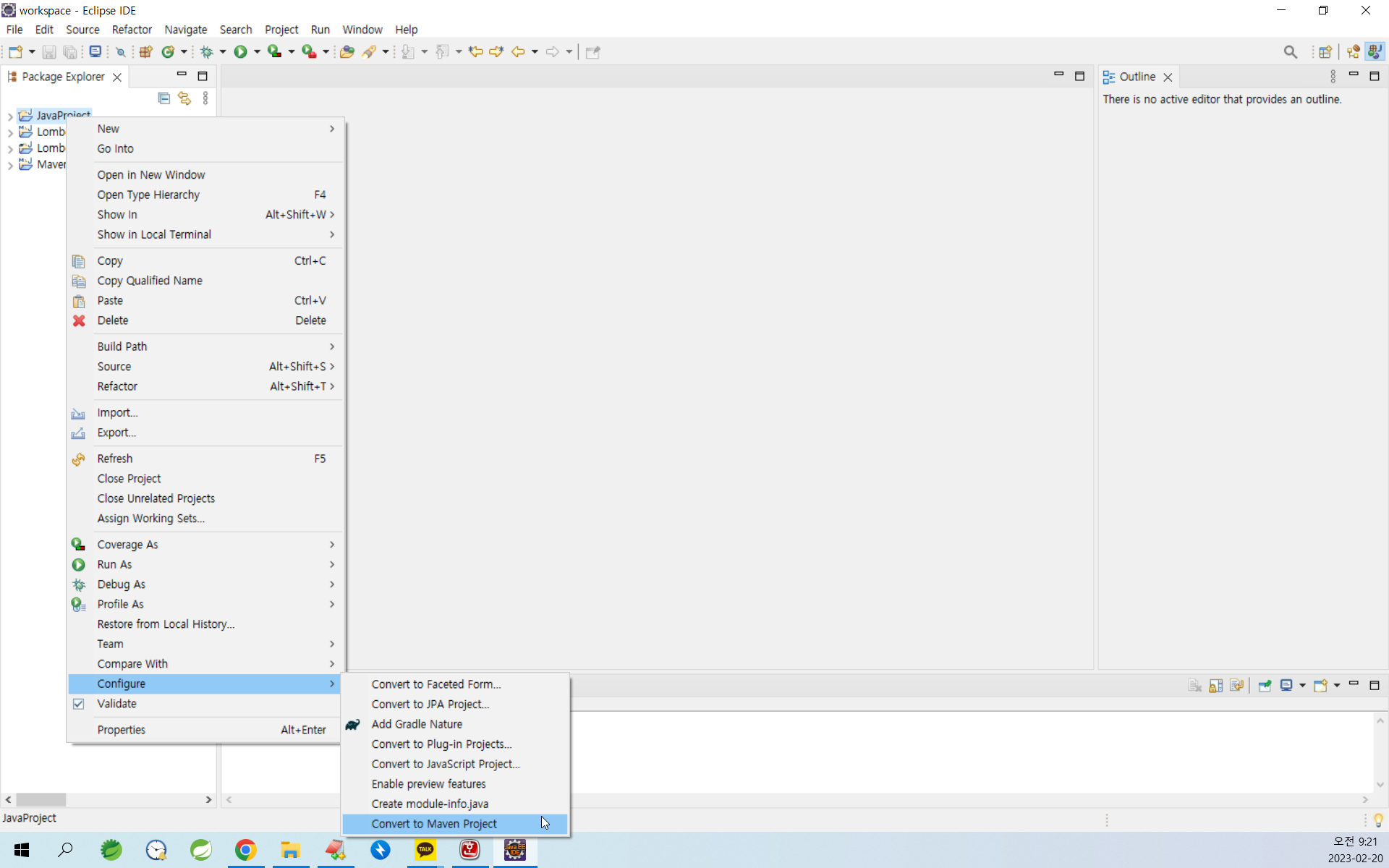
Task: Click the Back navigation arrow icon
Action: [x=518, y=52]
